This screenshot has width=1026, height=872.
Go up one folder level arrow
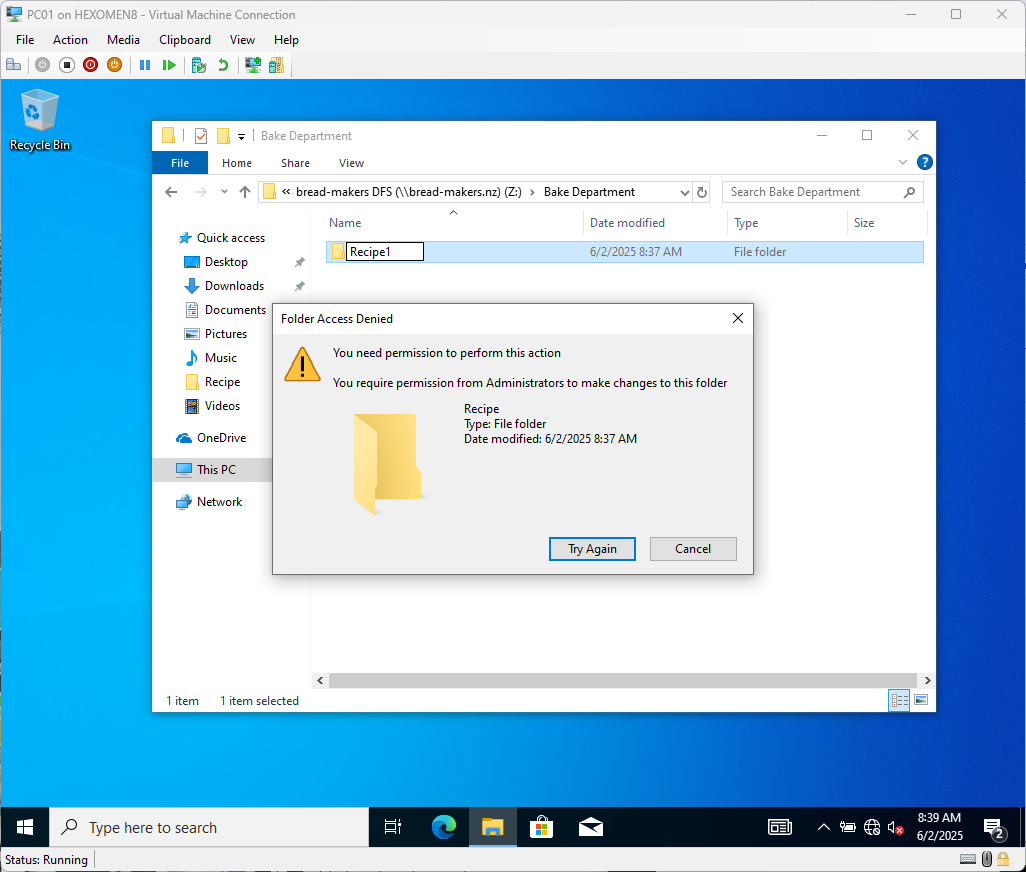(x=245, y=192)
